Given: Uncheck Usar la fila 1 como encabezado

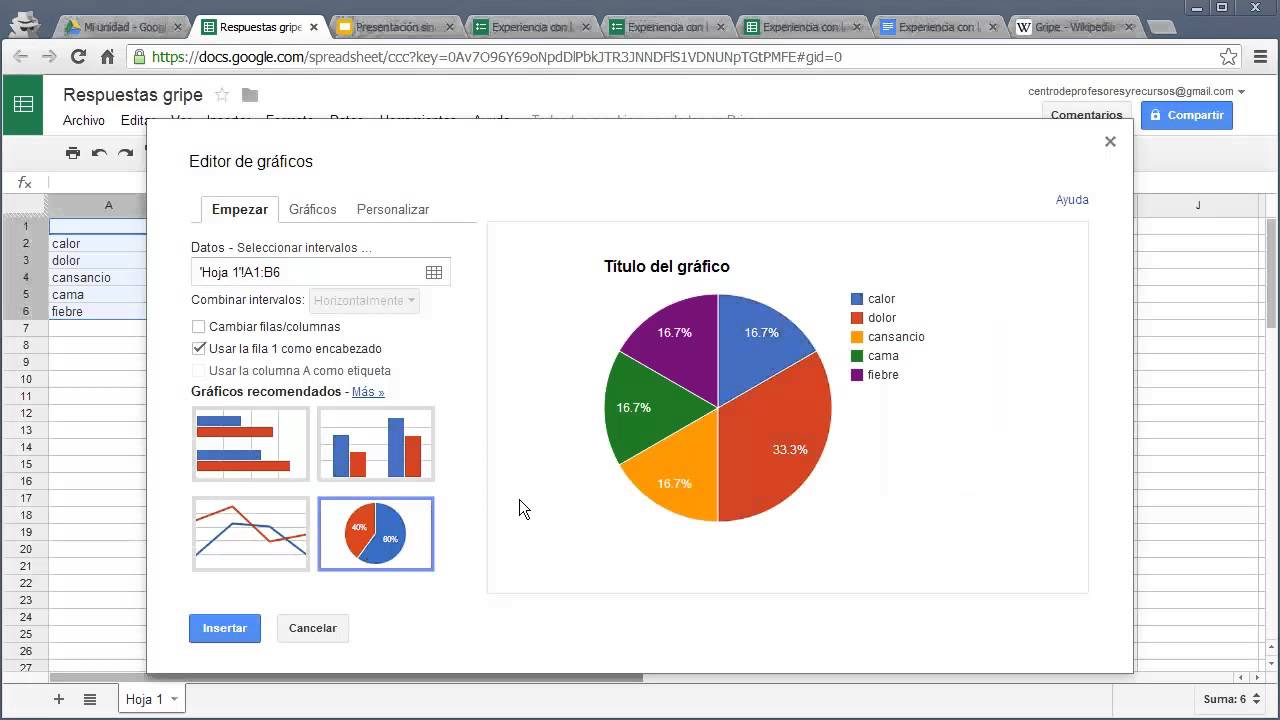Looking at the screenshot, I should [198, 349].
